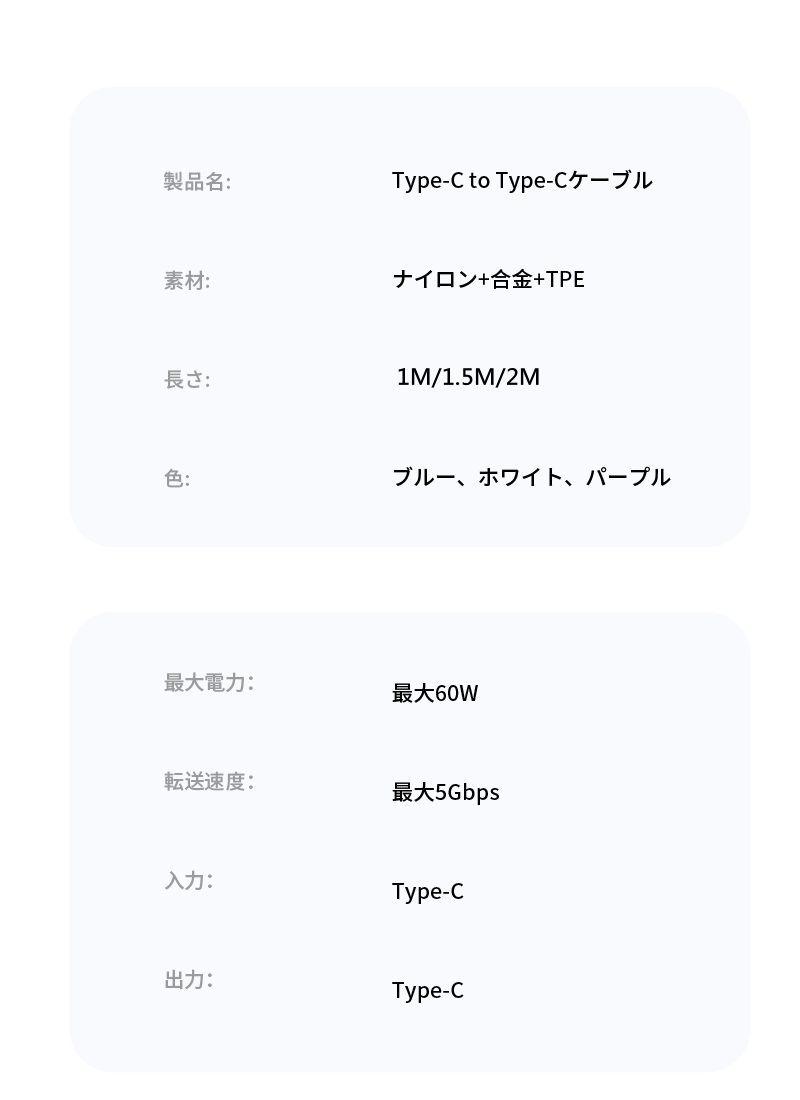
Task: Click the word パープル in the colors
Action: point(628,477)
